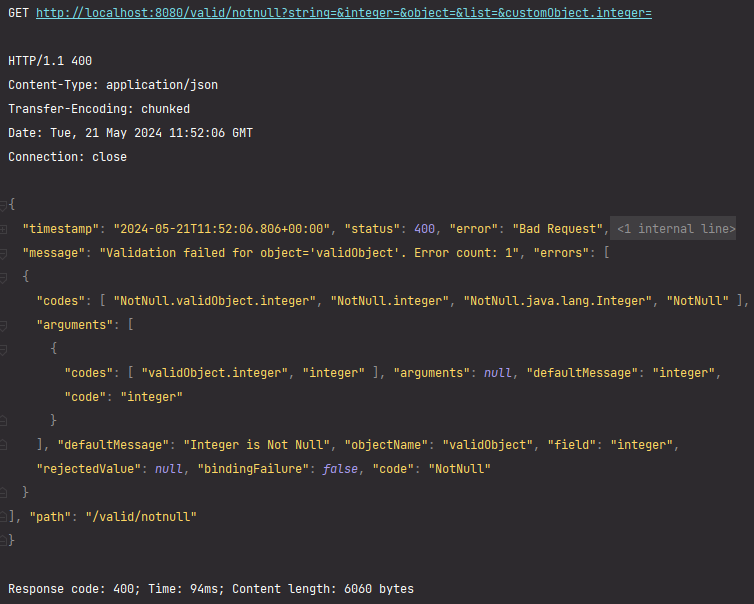Click the "code": "integer" value

(151, 397)
